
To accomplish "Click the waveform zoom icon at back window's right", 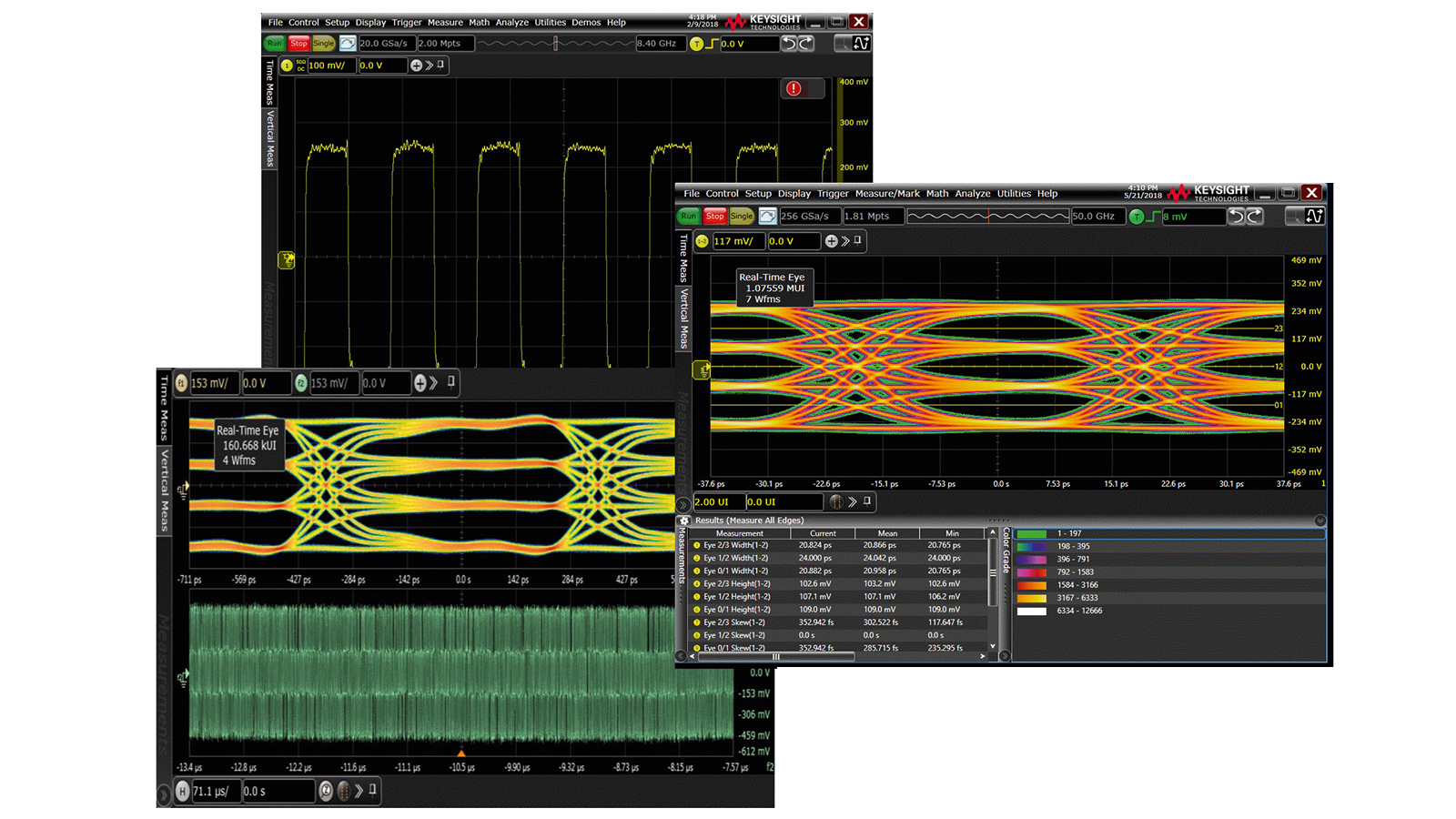I will (x=861, y=43).
